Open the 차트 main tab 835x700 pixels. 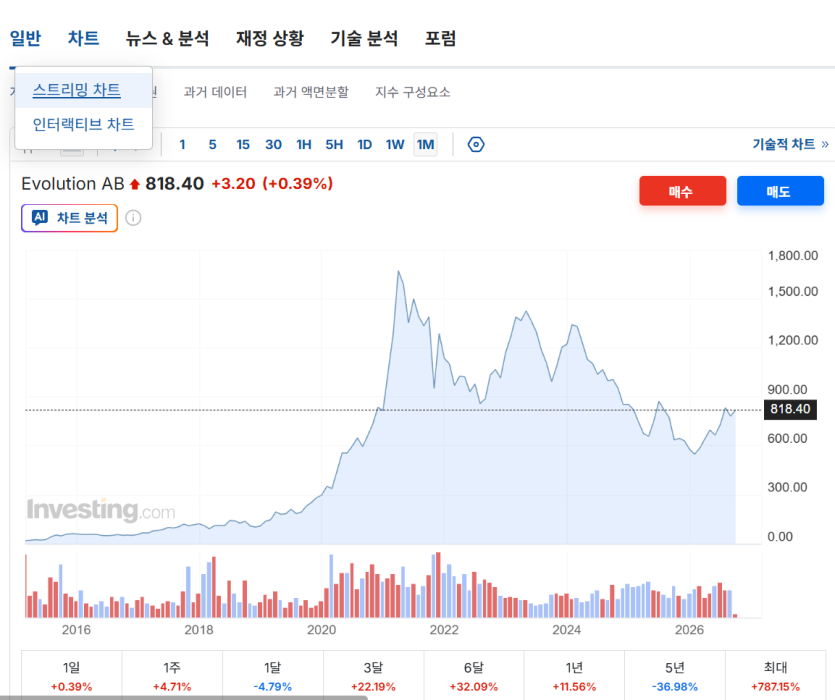[84, 38]
